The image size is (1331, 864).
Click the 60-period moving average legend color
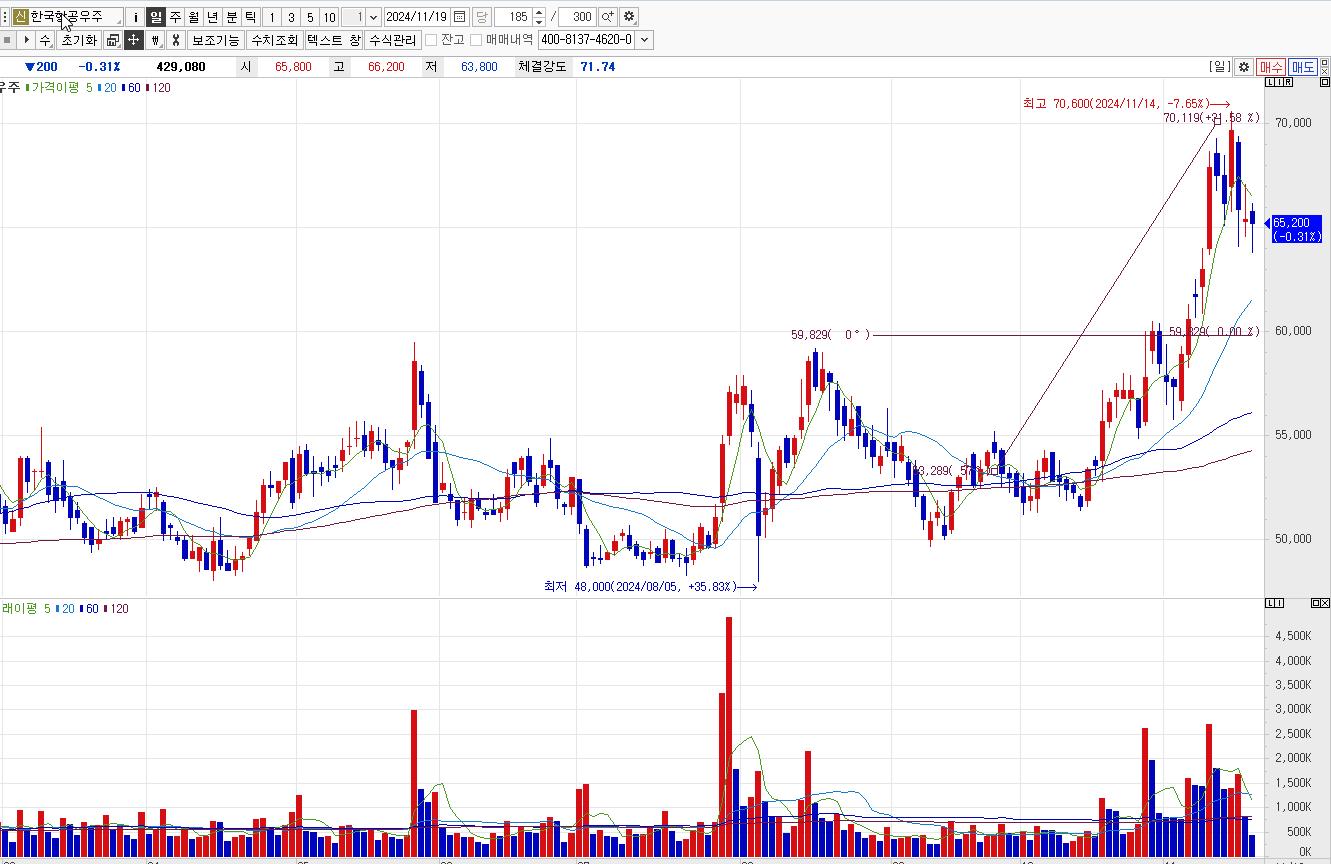coord(123,88)
